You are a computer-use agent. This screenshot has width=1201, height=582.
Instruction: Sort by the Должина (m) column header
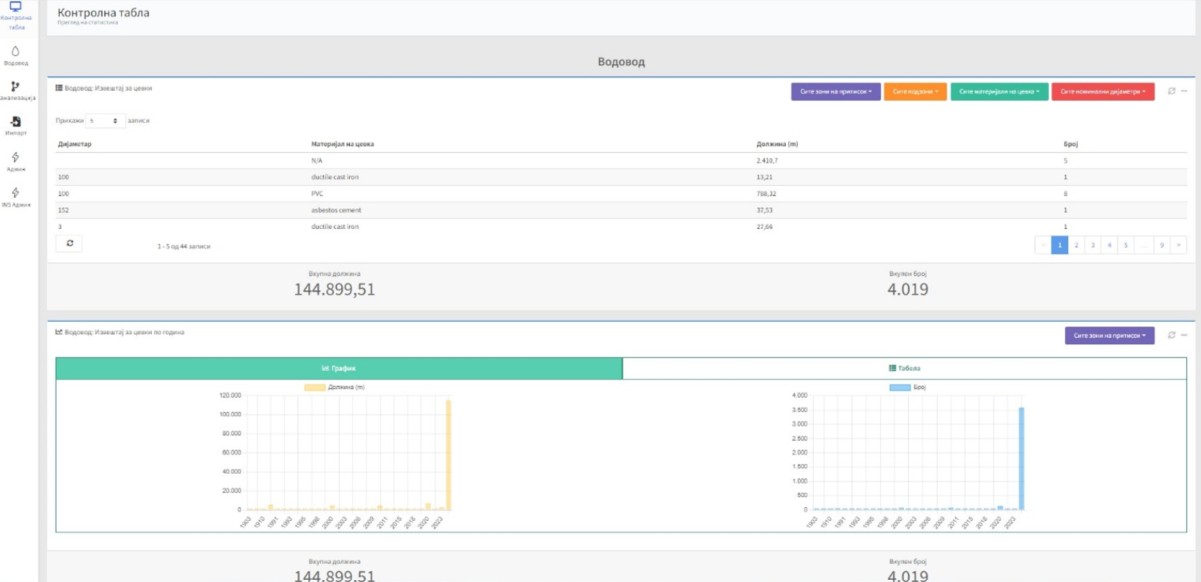click(x=777, y=144)
